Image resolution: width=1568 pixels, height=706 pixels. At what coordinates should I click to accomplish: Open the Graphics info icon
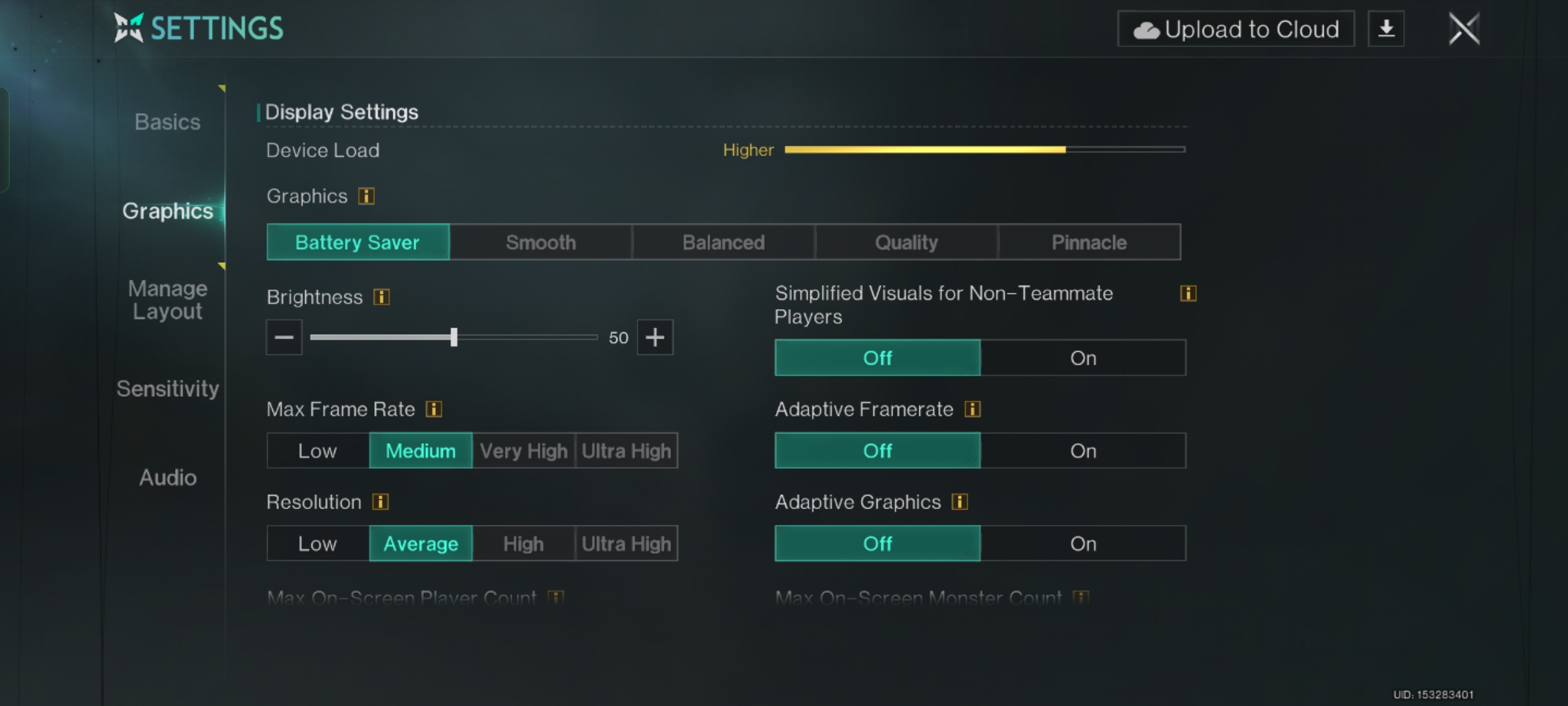[x=367, y=196]
